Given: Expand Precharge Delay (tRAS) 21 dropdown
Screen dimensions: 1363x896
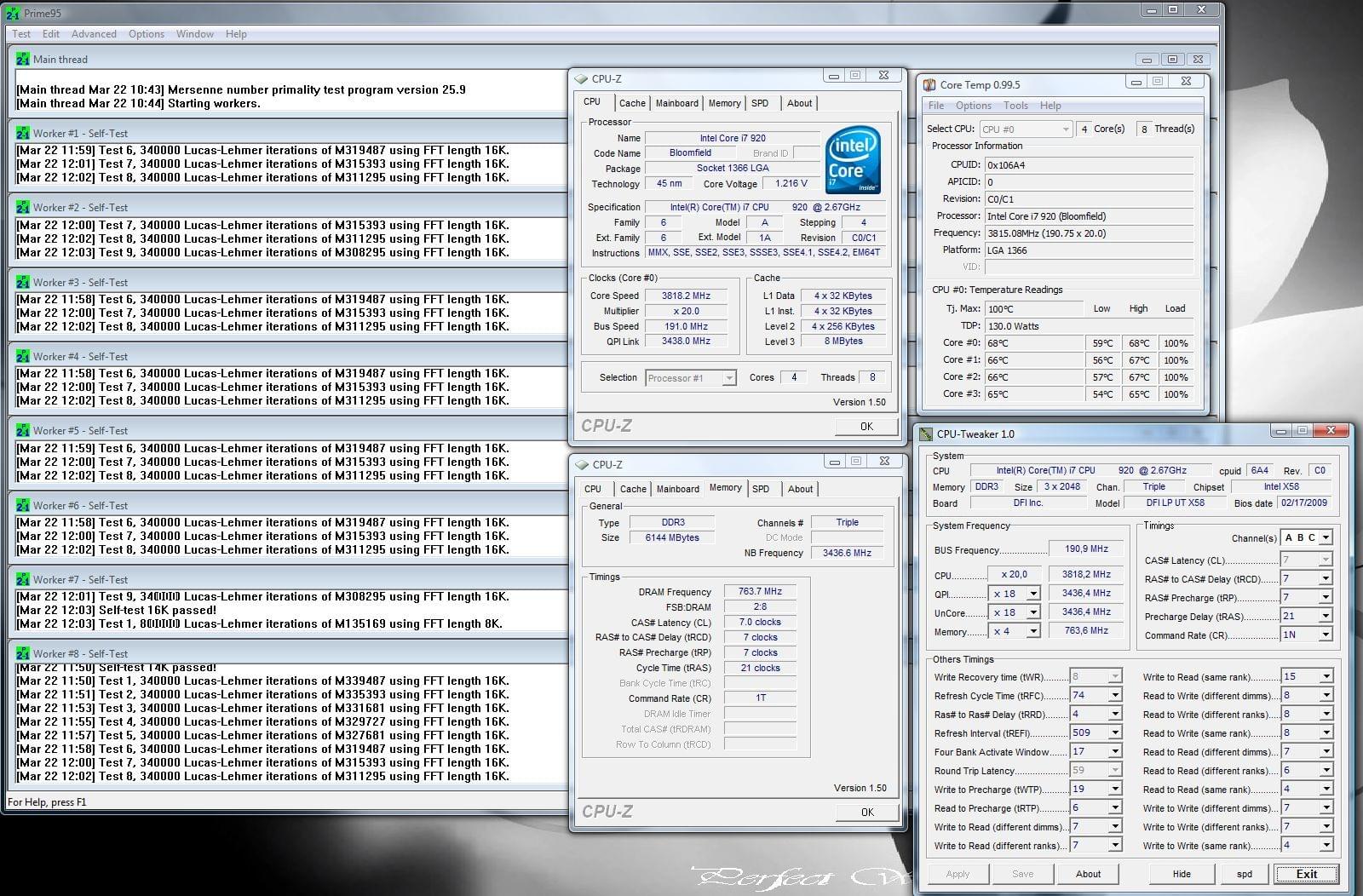Looking at the screenshot, I should pyautogui.click(x=1326, y=616).
